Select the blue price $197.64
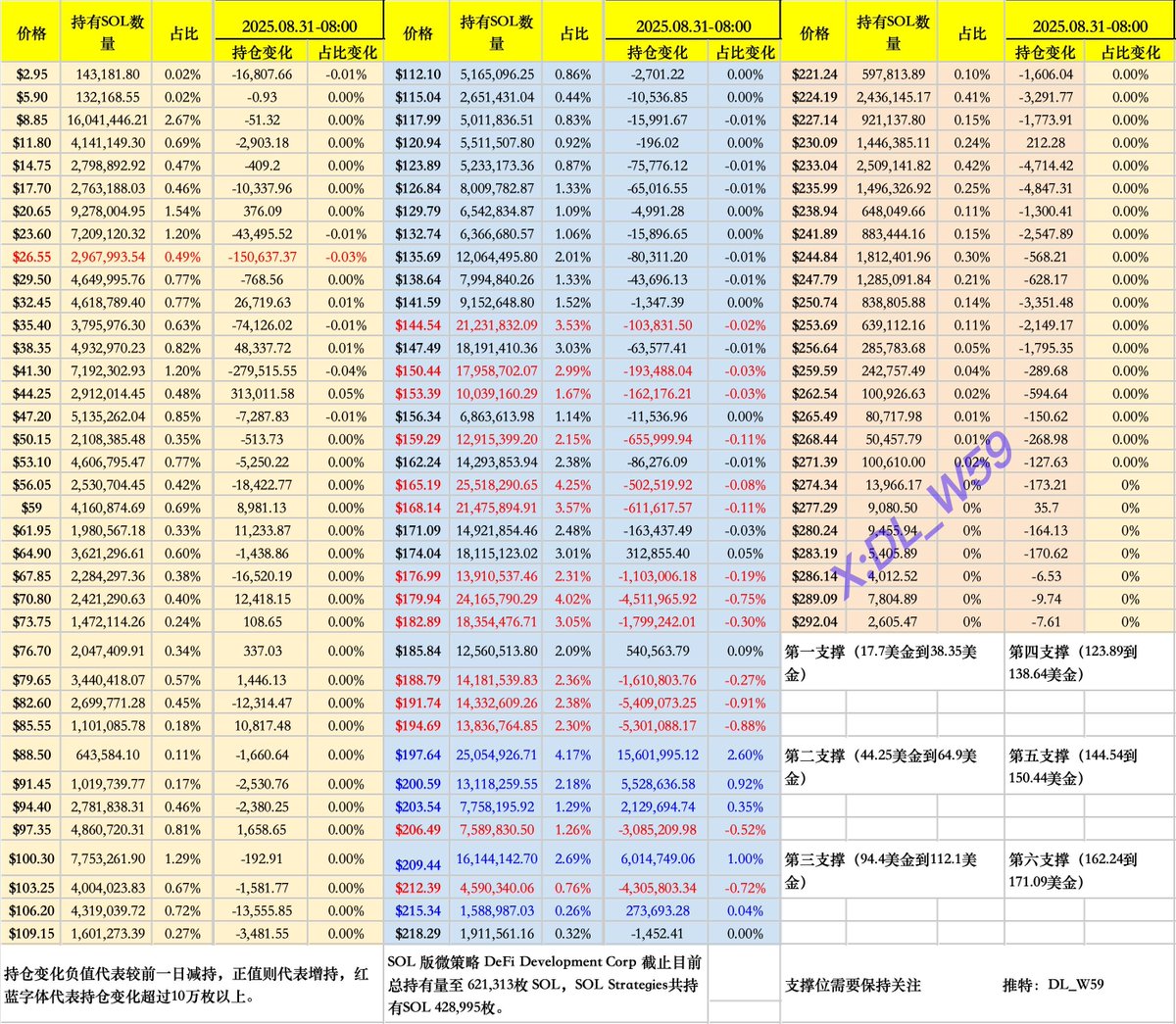Viewport: 1176px width, 1024px height. tap(417, 755)
